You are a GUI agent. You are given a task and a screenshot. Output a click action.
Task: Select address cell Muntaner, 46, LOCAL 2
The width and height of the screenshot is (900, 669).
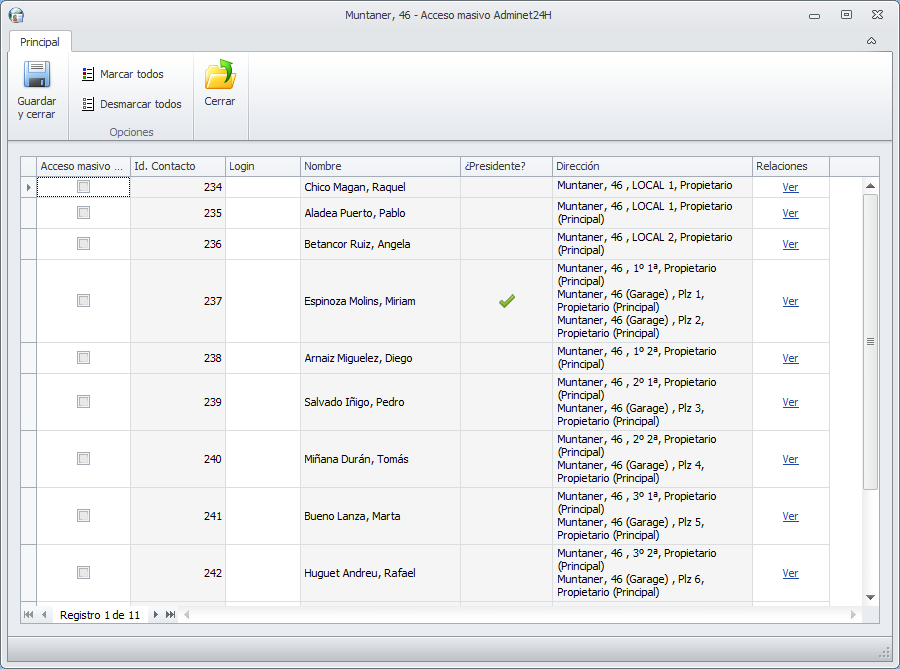652,244
